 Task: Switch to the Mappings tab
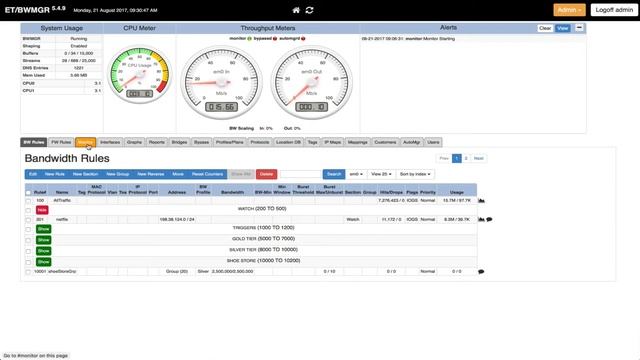(x=358, y=142)
